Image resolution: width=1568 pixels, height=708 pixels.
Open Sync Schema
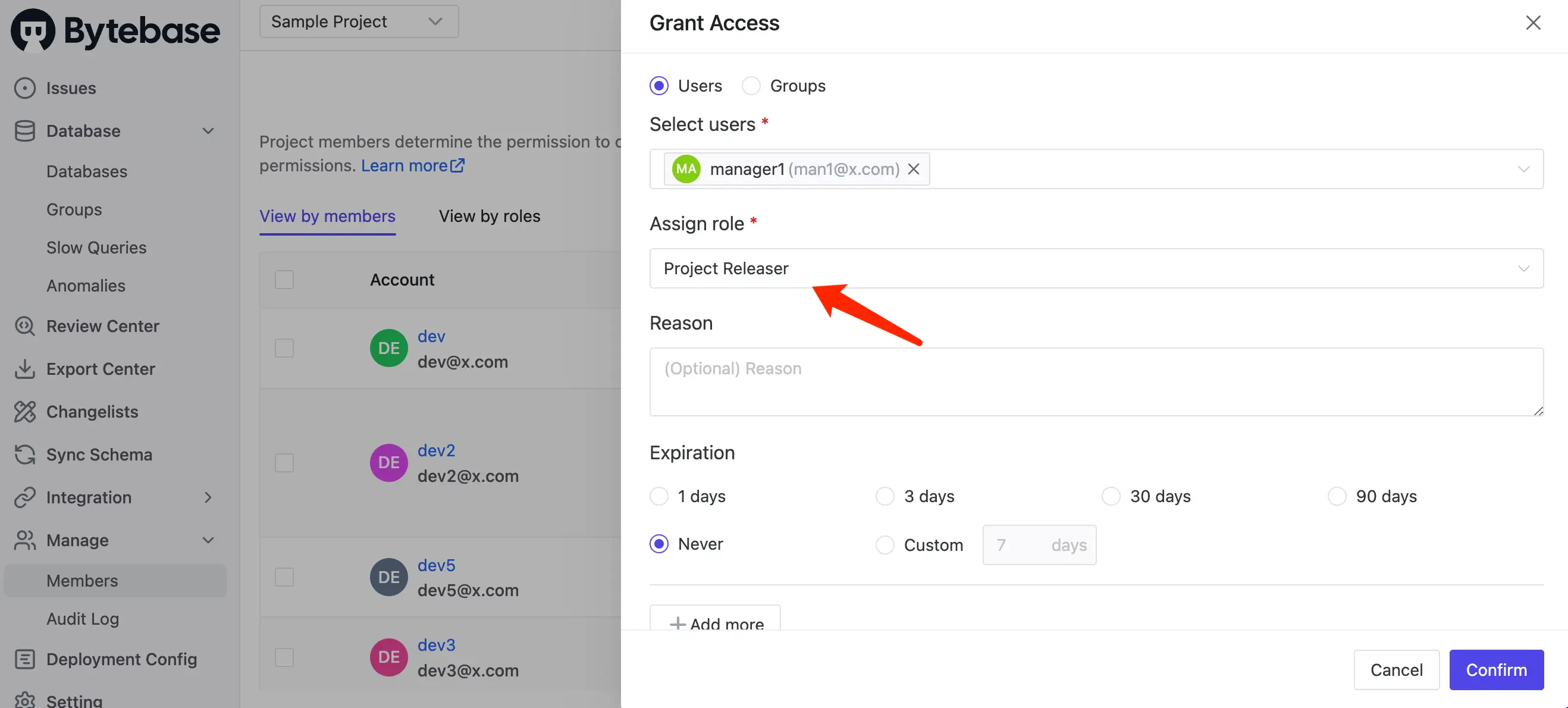click(99, 454)
